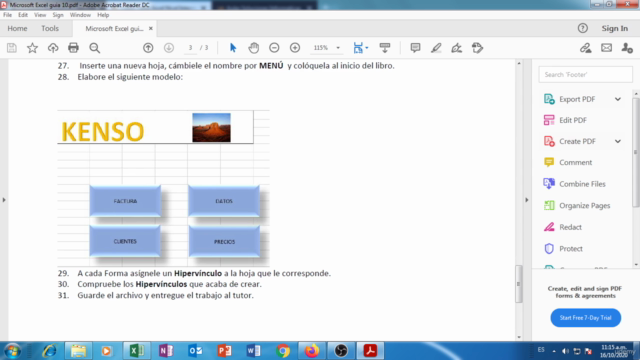Click the Fit page width icon

(x=358, y=48)
